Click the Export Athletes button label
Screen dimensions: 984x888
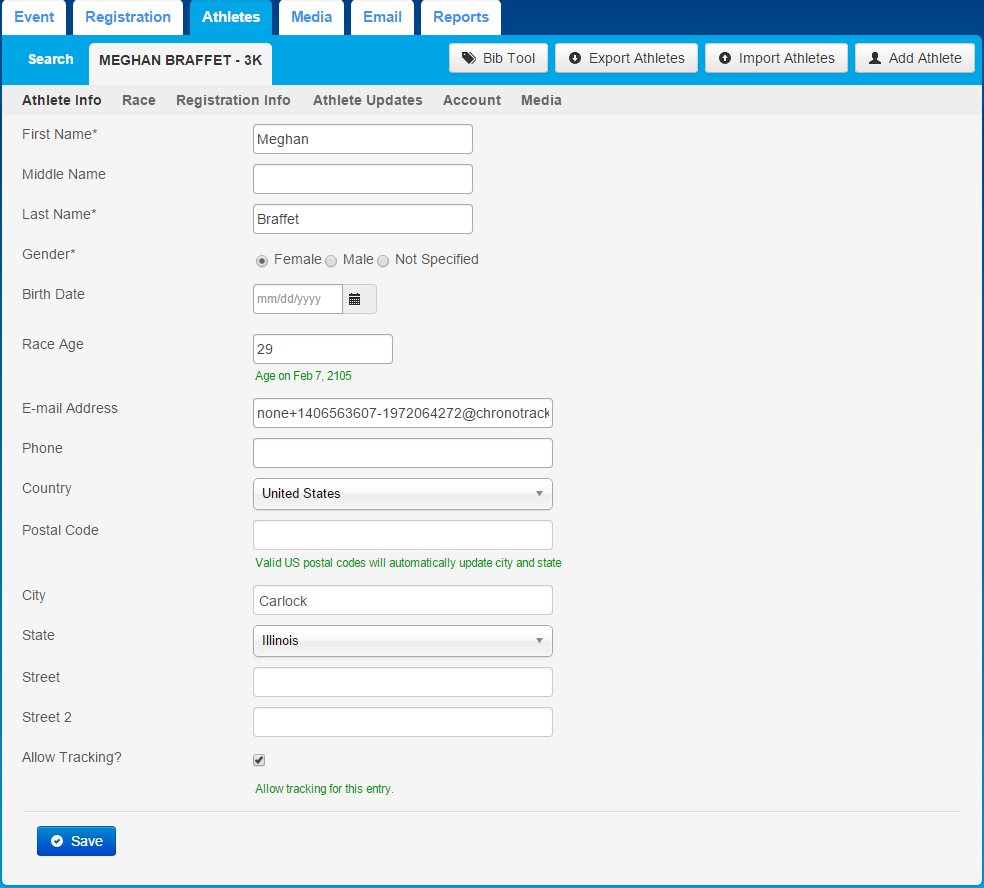(636, 58)
